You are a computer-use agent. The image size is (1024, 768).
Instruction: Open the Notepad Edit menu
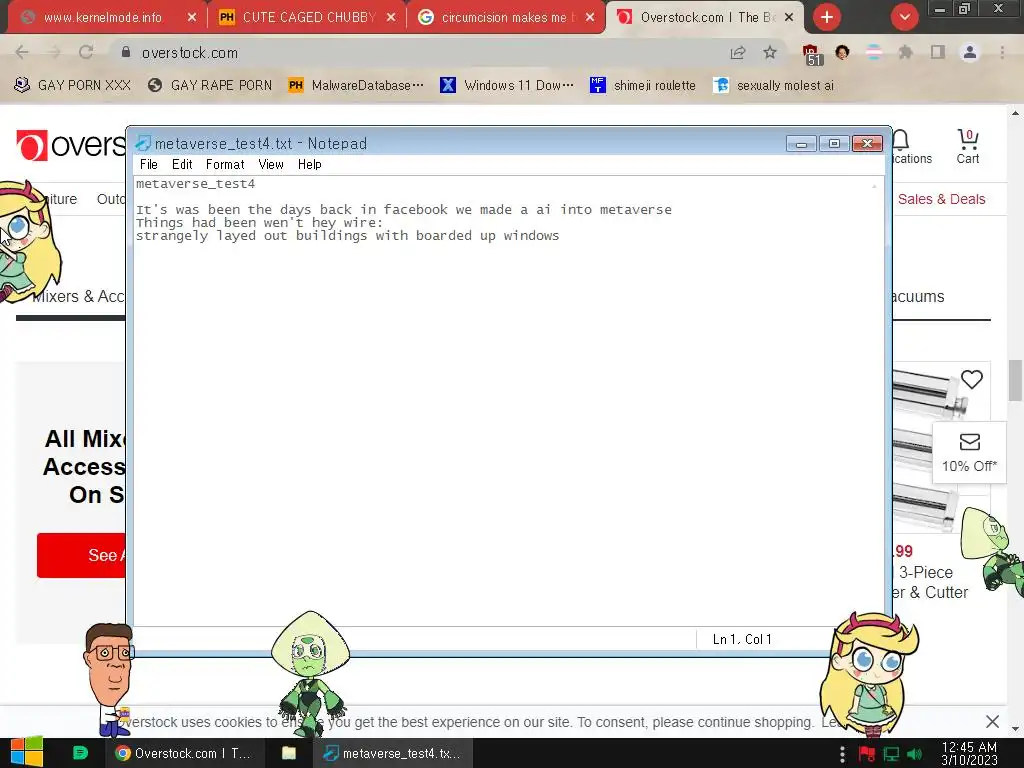coord(182,165)
